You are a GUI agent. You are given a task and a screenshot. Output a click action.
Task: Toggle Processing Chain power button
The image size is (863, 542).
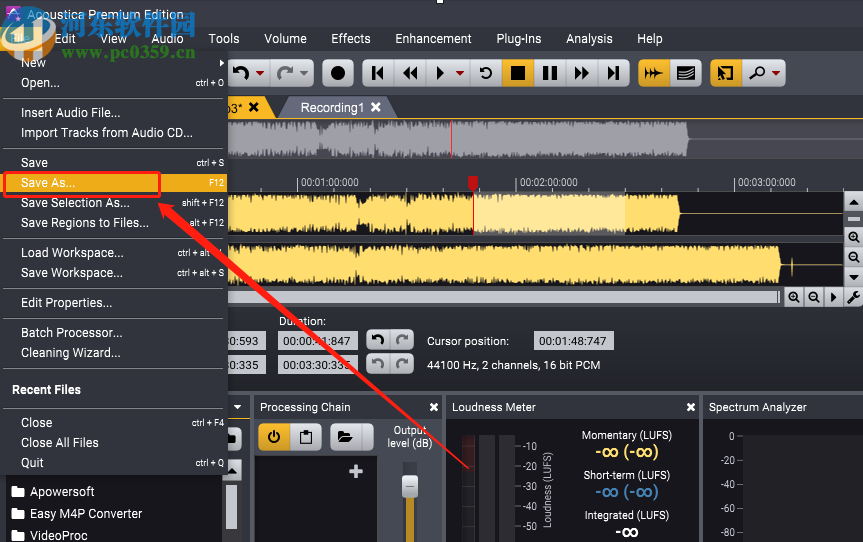274,437
